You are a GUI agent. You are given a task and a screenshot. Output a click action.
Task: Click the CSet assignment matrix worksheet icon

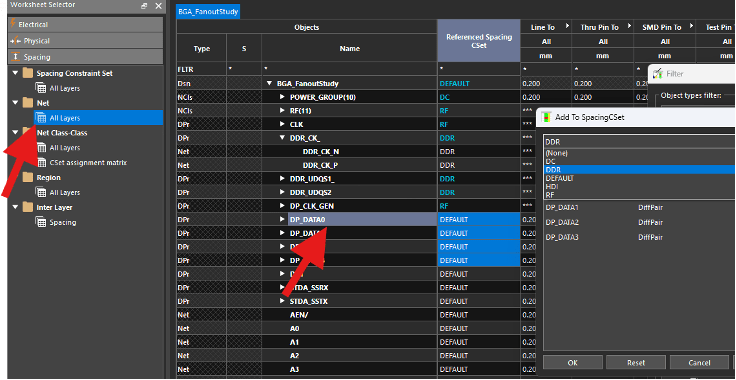point(41,163)
